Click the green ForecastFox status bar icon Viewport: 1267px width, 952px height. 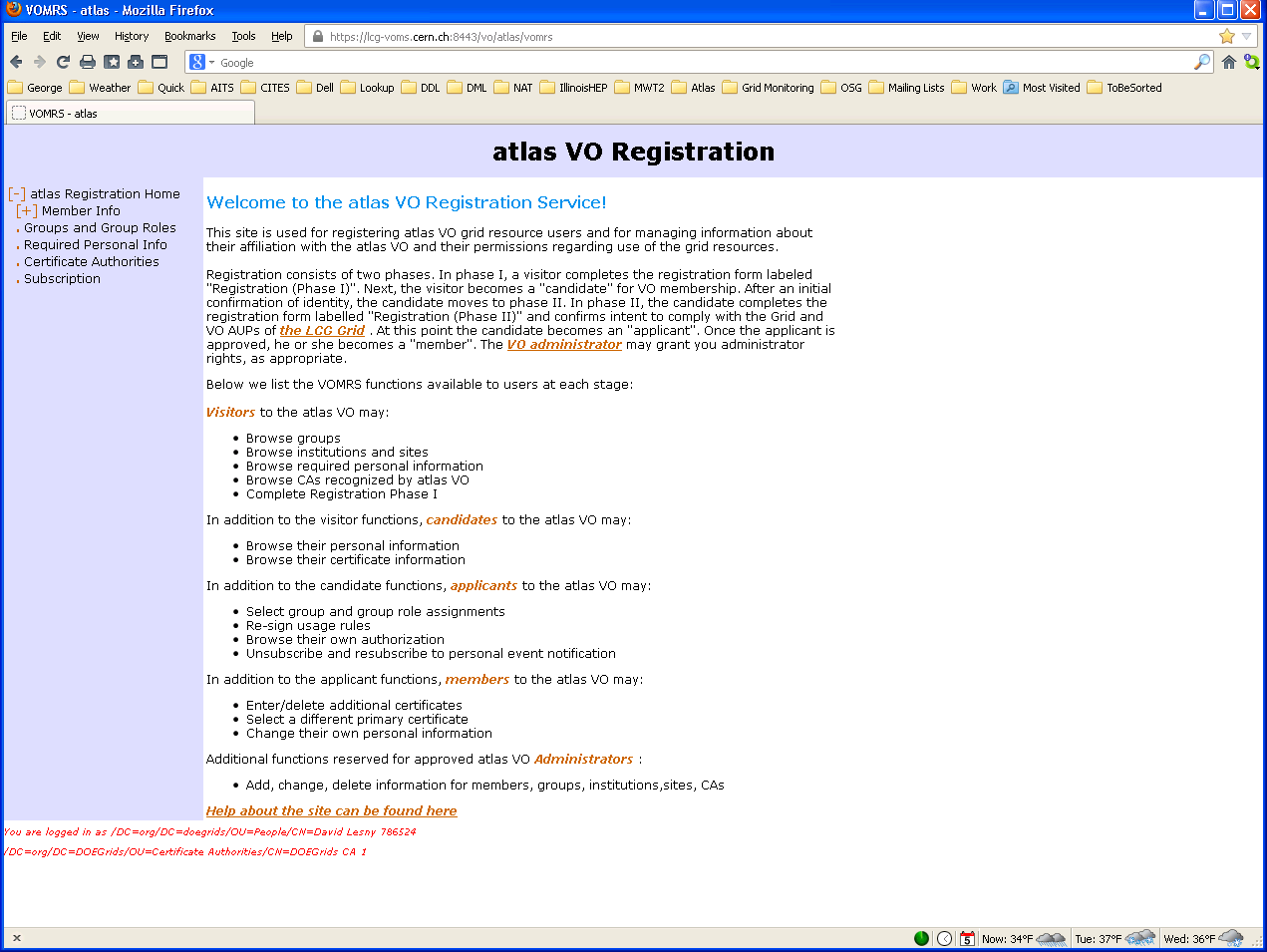click(x=921, y=937)
